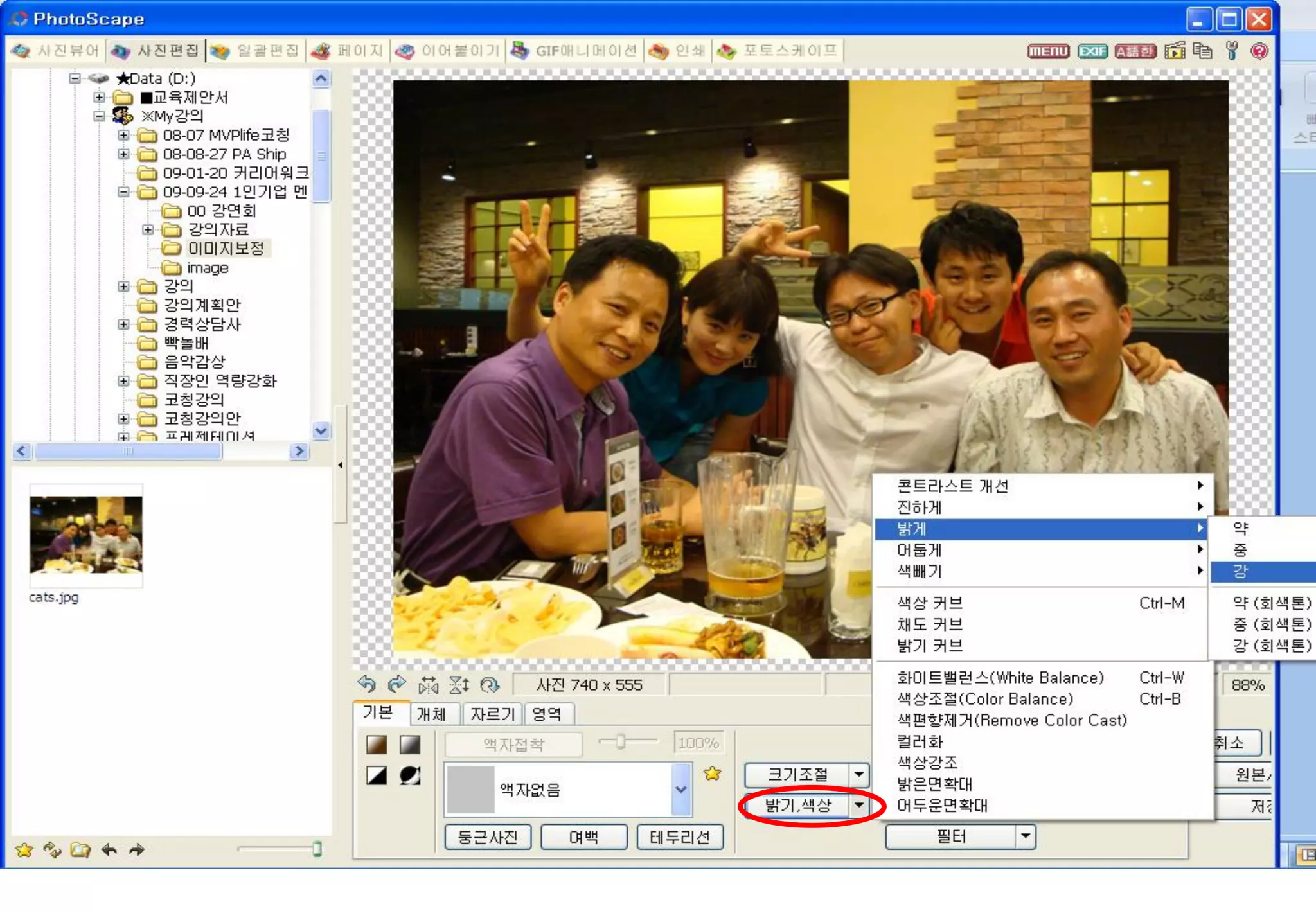Choose 화이트밸런스(White Balance) menu item
This screenshot has height=911, width=1316.
(x=1000, y=678)
